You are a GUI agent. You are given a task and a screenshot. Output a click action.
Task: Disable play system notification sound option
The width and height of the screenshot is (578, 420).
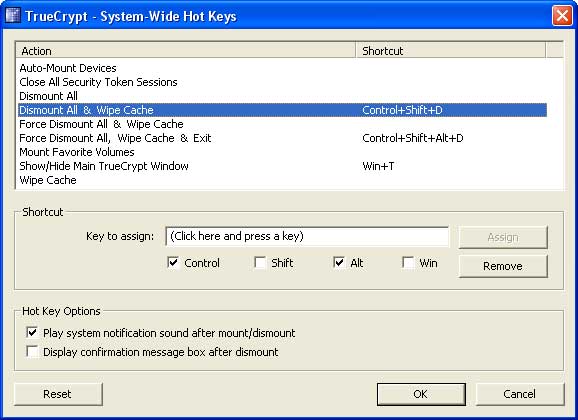point(32,333)
